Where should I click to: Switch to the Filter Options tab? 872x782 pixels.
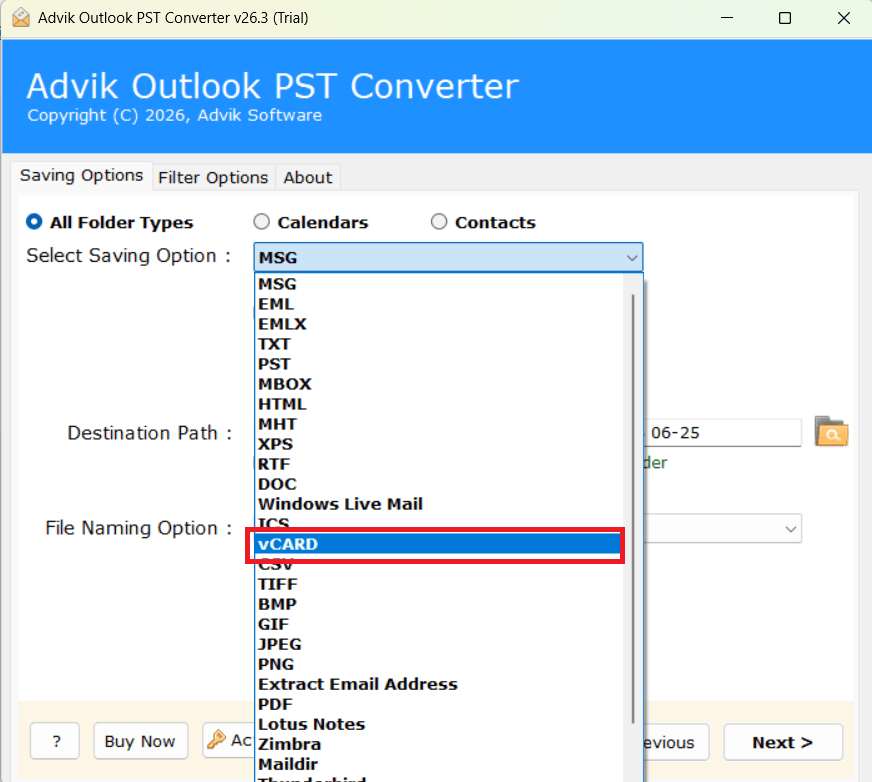pos(213,177)
